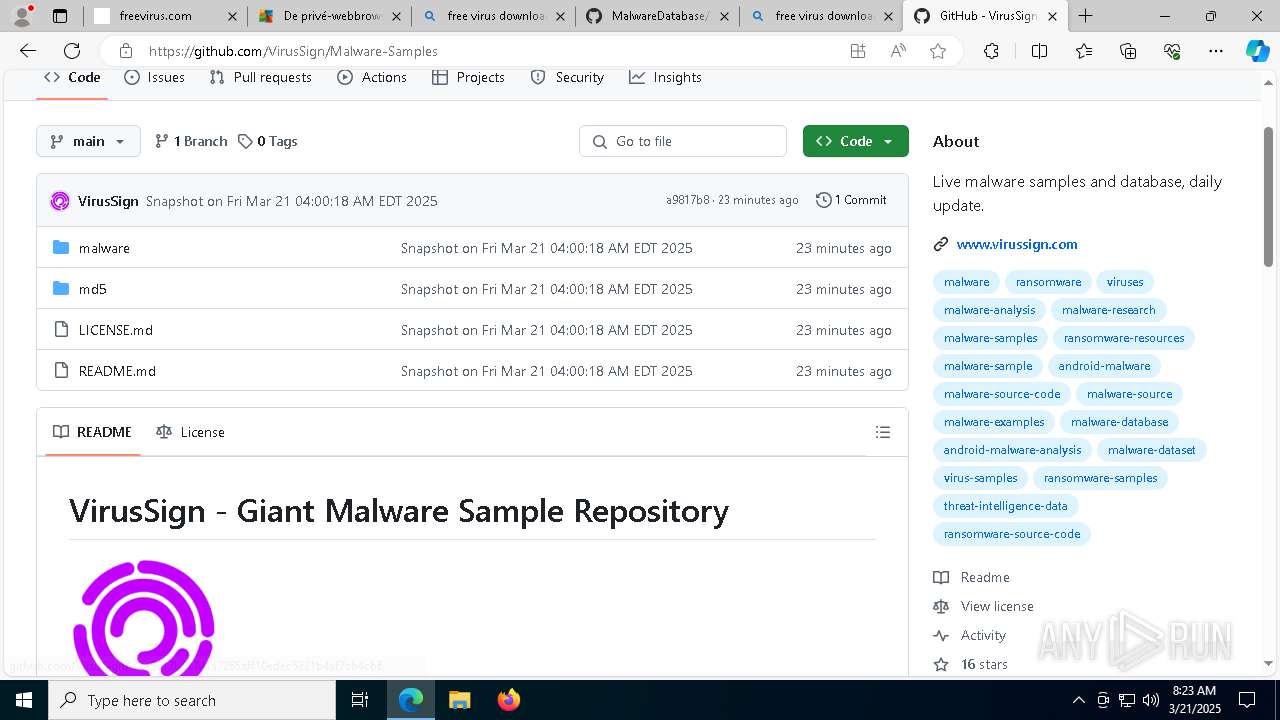View site information lock icon
The height and width of the screenshot is (720, 1280).
[x=125, y=51]
